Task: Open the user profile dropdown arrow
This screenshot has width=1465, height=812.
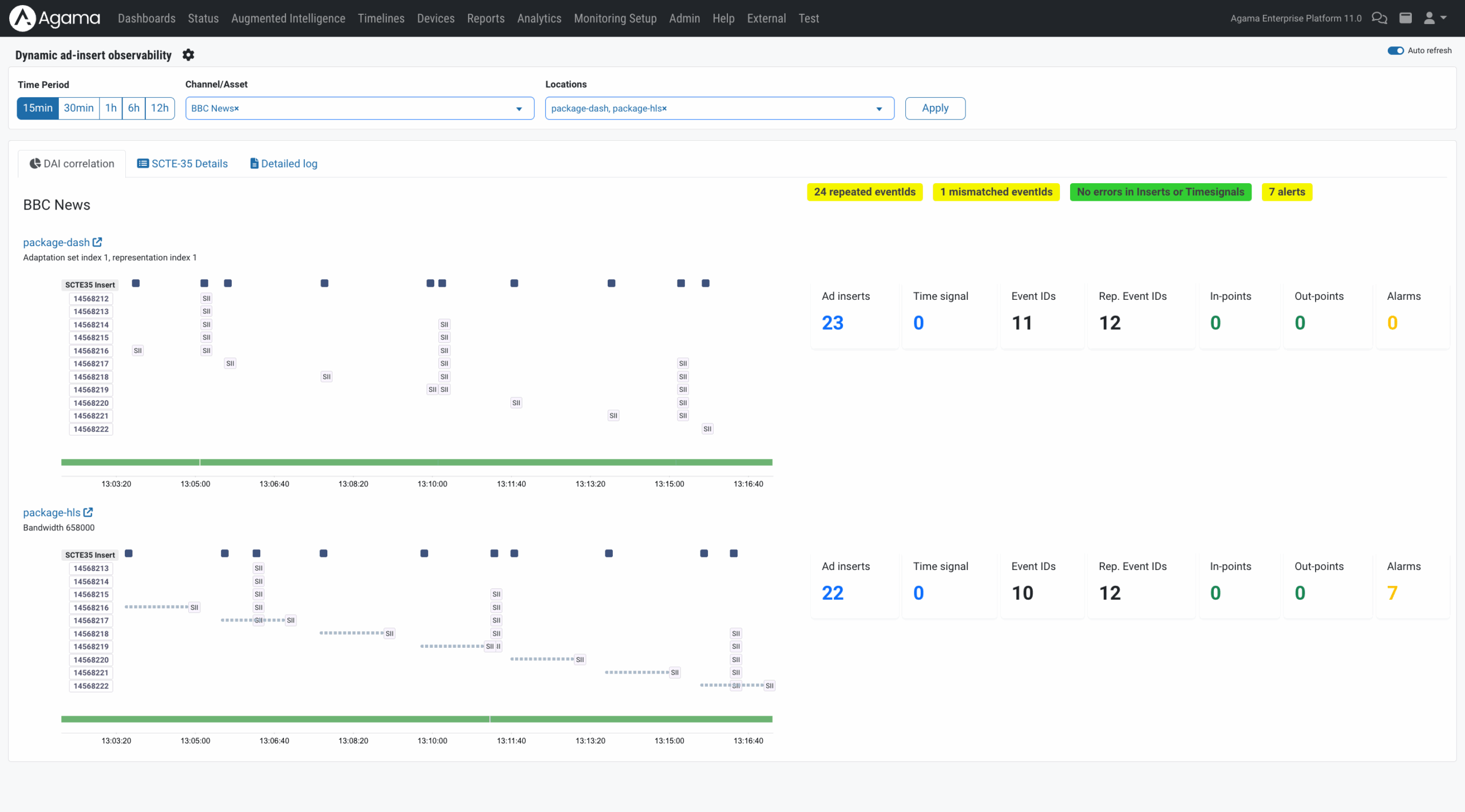Action: coord(1444,18)
